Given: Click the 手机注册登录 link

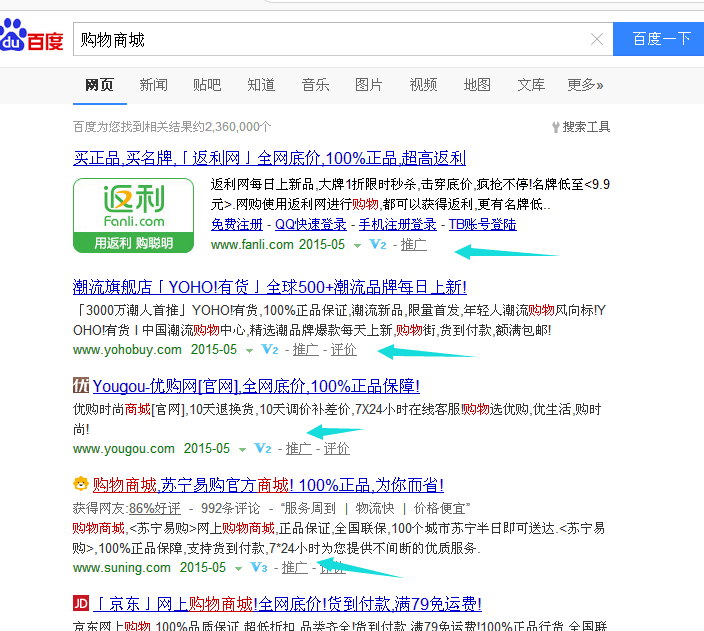Looking at the screenshot, I should (x=397, y=224).
